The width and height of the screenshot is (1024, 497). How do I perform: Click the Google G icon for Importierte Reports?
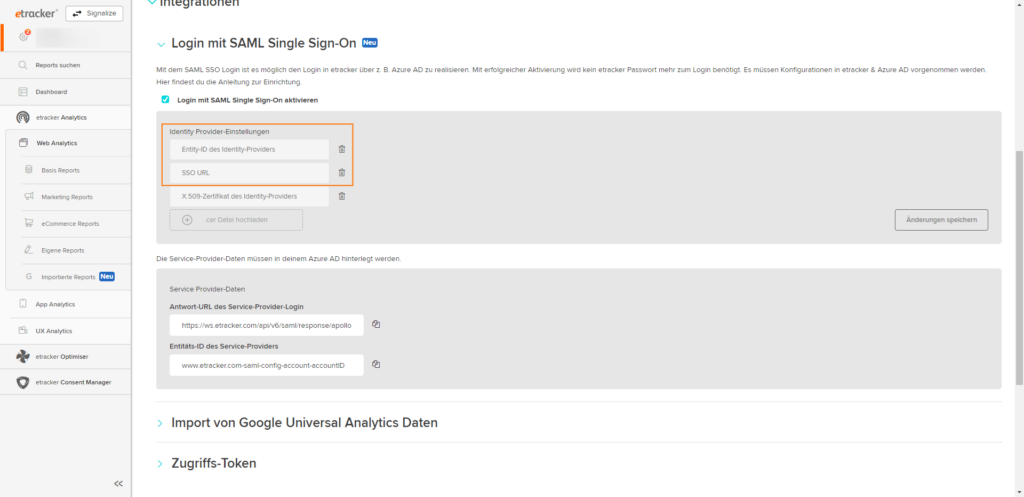[x=29, y=277]
